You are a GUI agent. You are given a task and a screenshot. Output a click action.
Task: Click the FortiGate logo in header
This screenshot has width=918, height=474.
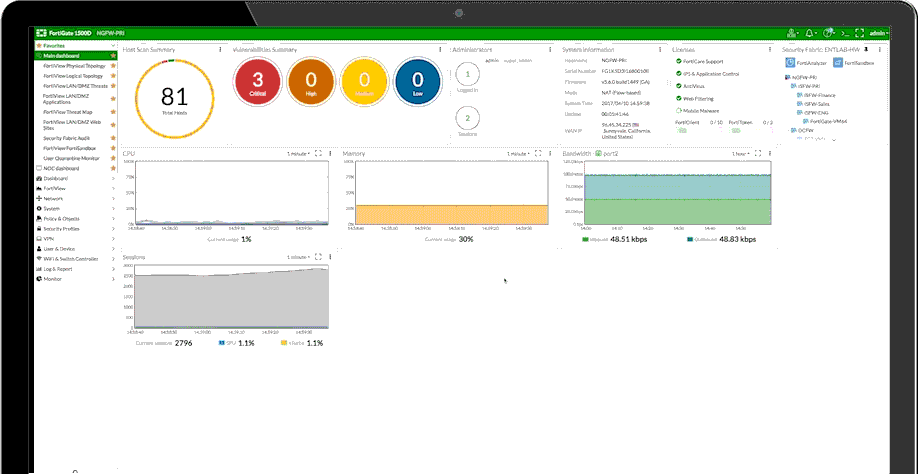pyautogui.click(x=42, y=33)
